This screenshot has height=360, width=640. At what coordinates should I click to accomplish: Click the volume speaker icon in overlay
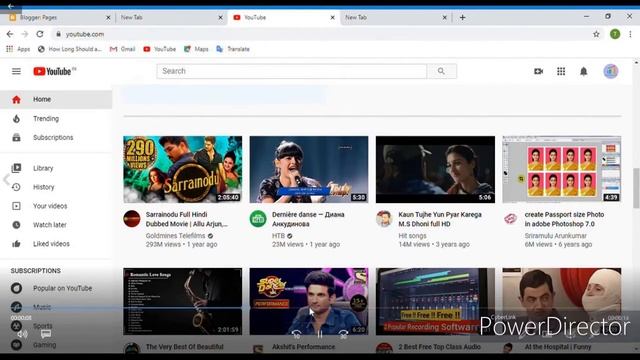(22, 334)
